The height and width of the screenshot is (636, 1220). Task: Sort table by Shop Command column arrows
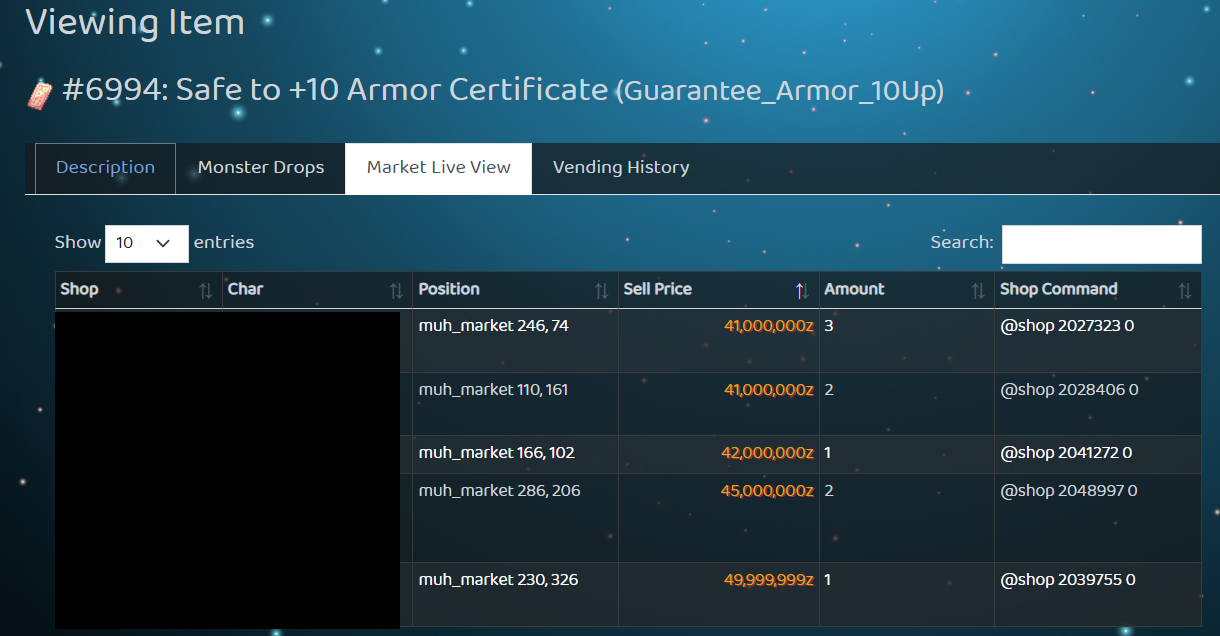pos(1185,291)
